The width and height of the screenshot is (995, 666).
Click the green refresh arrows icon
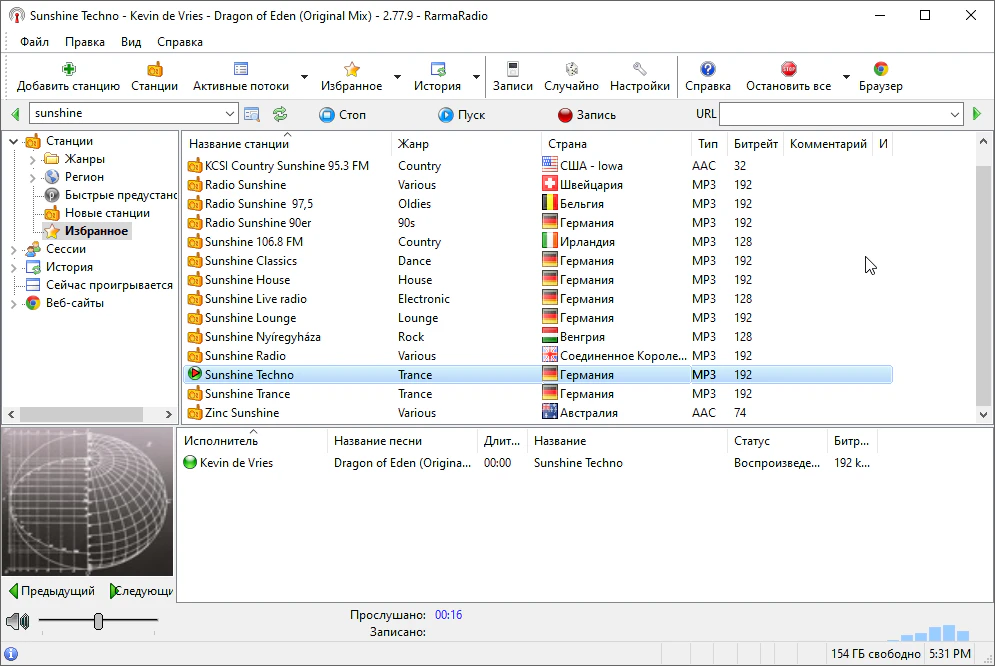pos(280,114)
